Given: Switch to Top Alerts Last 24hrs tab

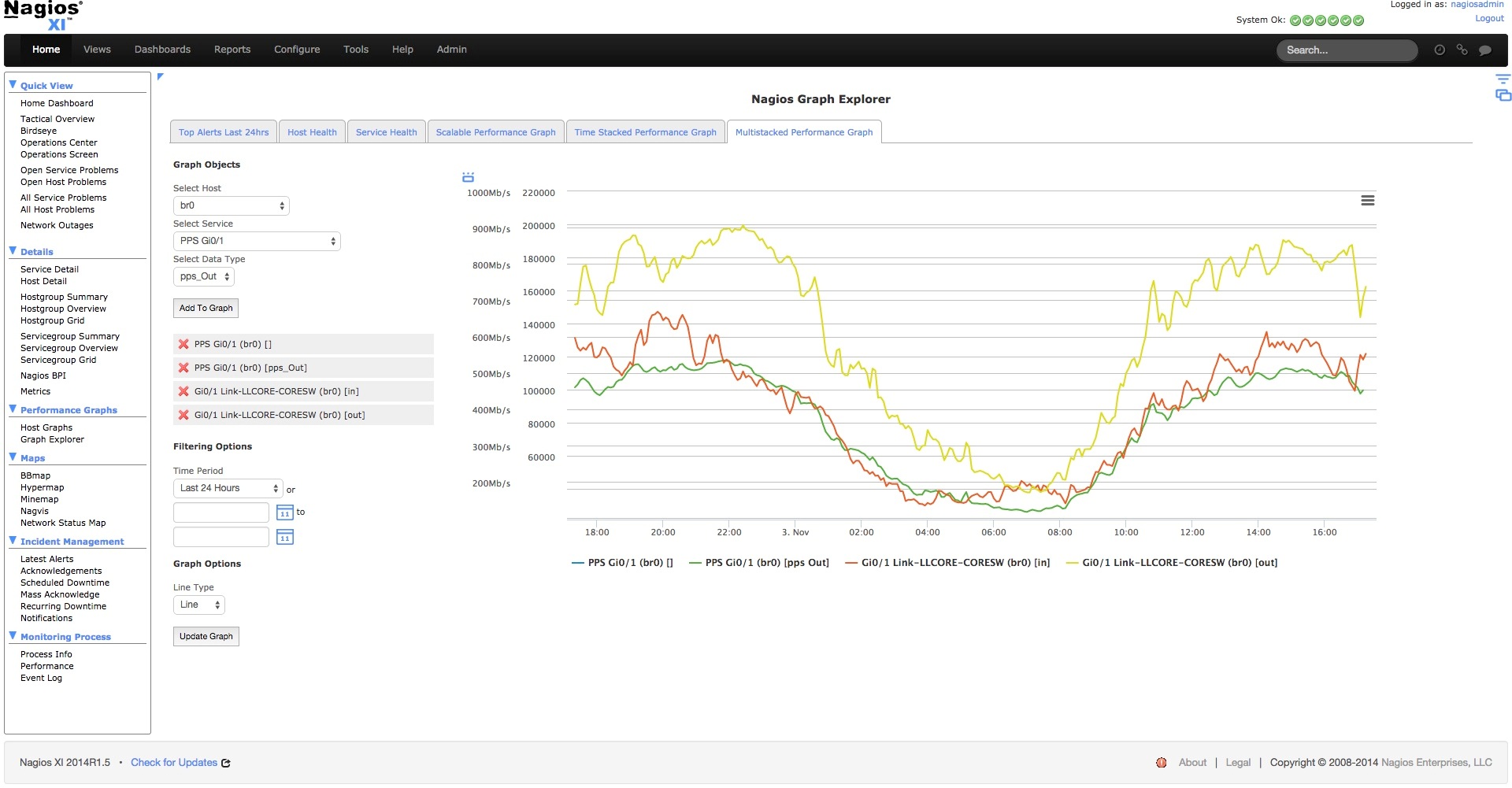Looking at the screenshot, I should coord(224,132).
